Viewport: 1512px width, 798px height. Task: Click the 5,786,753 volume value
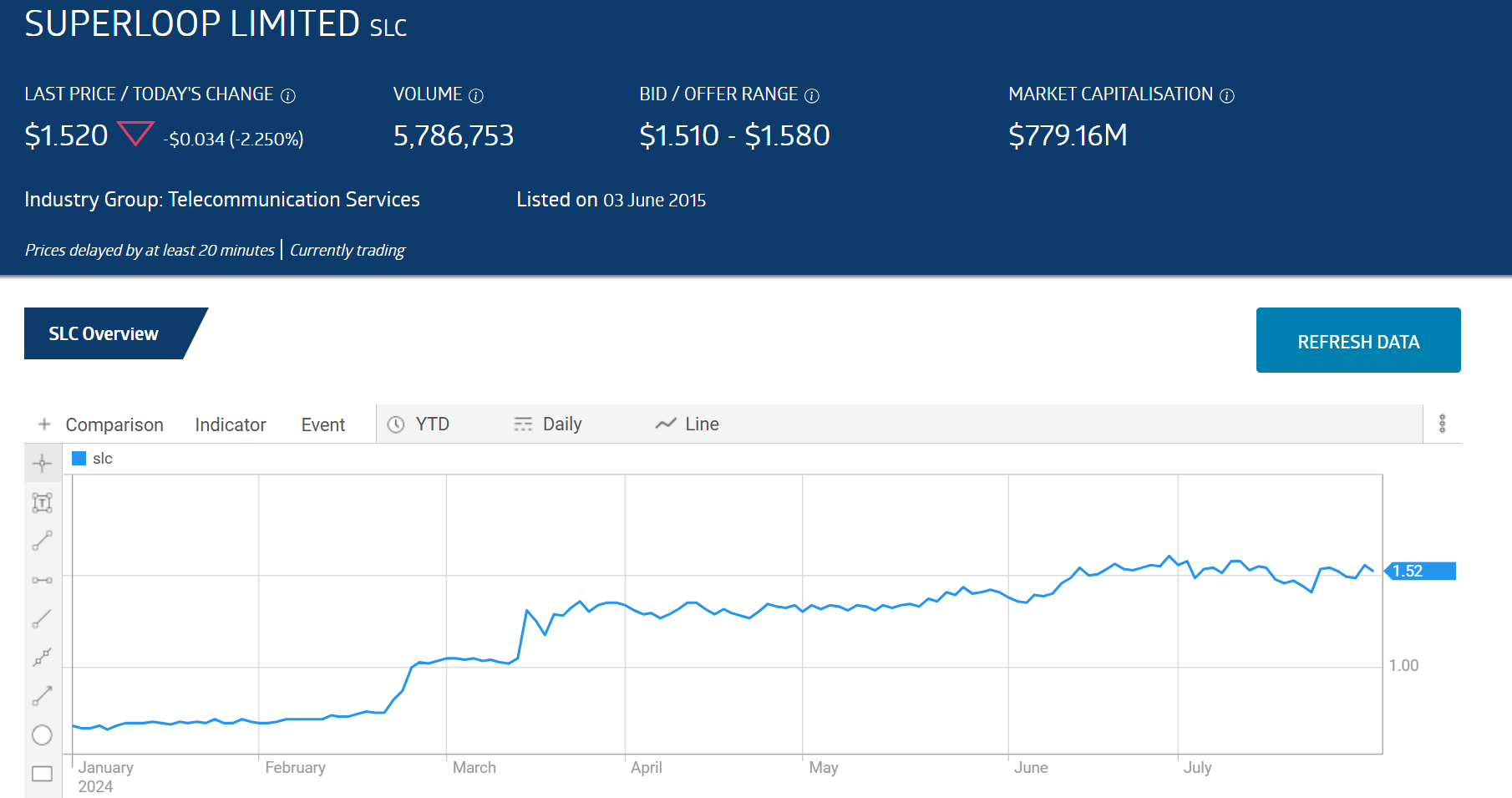(454, 135)
